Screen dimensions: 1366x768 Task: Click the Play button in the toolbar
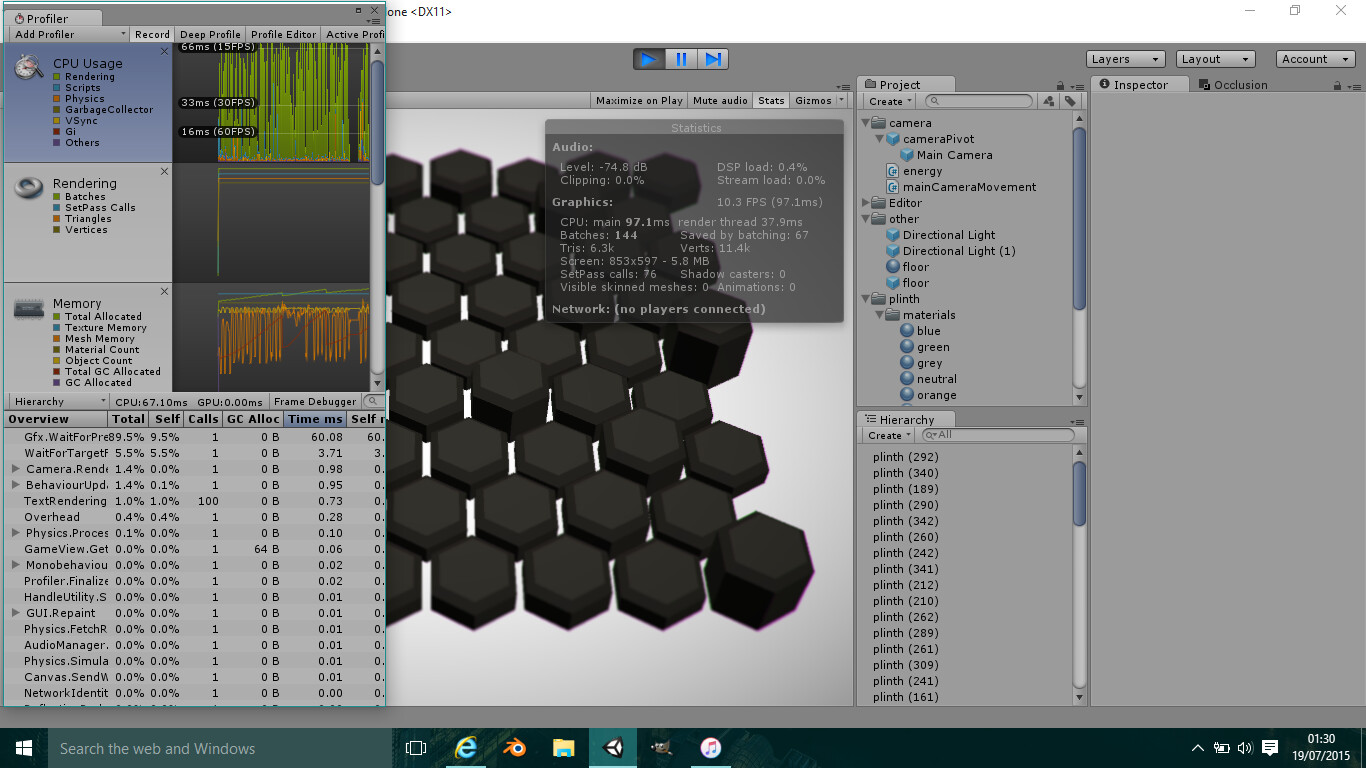(x=649, y=59)
